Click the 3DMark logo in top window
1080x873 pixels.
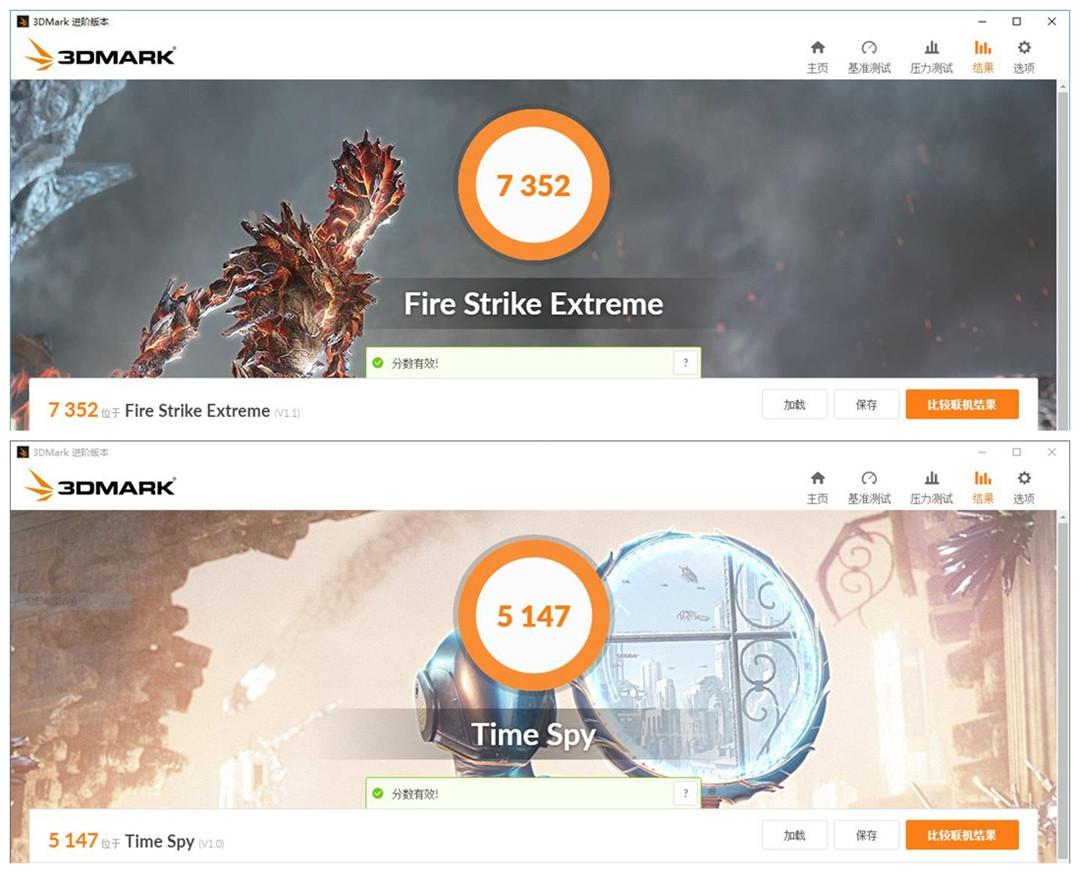pos(101,55)
